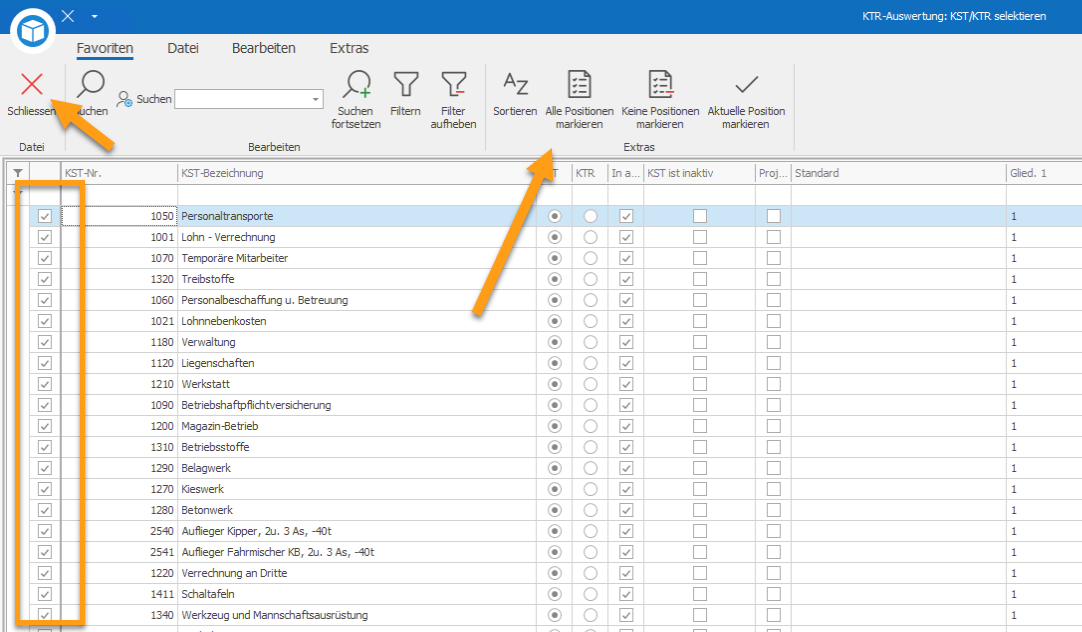The height and width of the screenshot is (632, 1082).
Task: Open the Filtern funnel tool
Action: coord(405,86)
